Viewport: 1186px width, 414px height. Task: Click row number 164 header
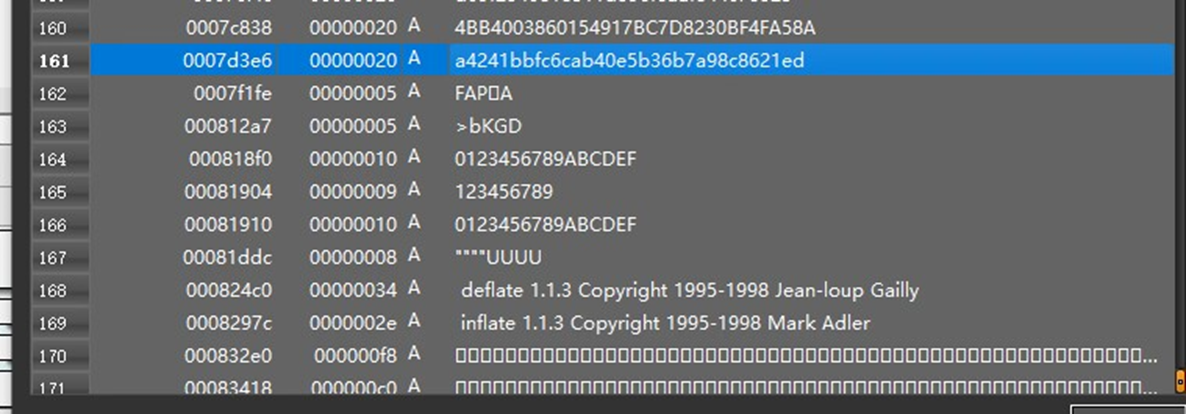coord(53,160)
